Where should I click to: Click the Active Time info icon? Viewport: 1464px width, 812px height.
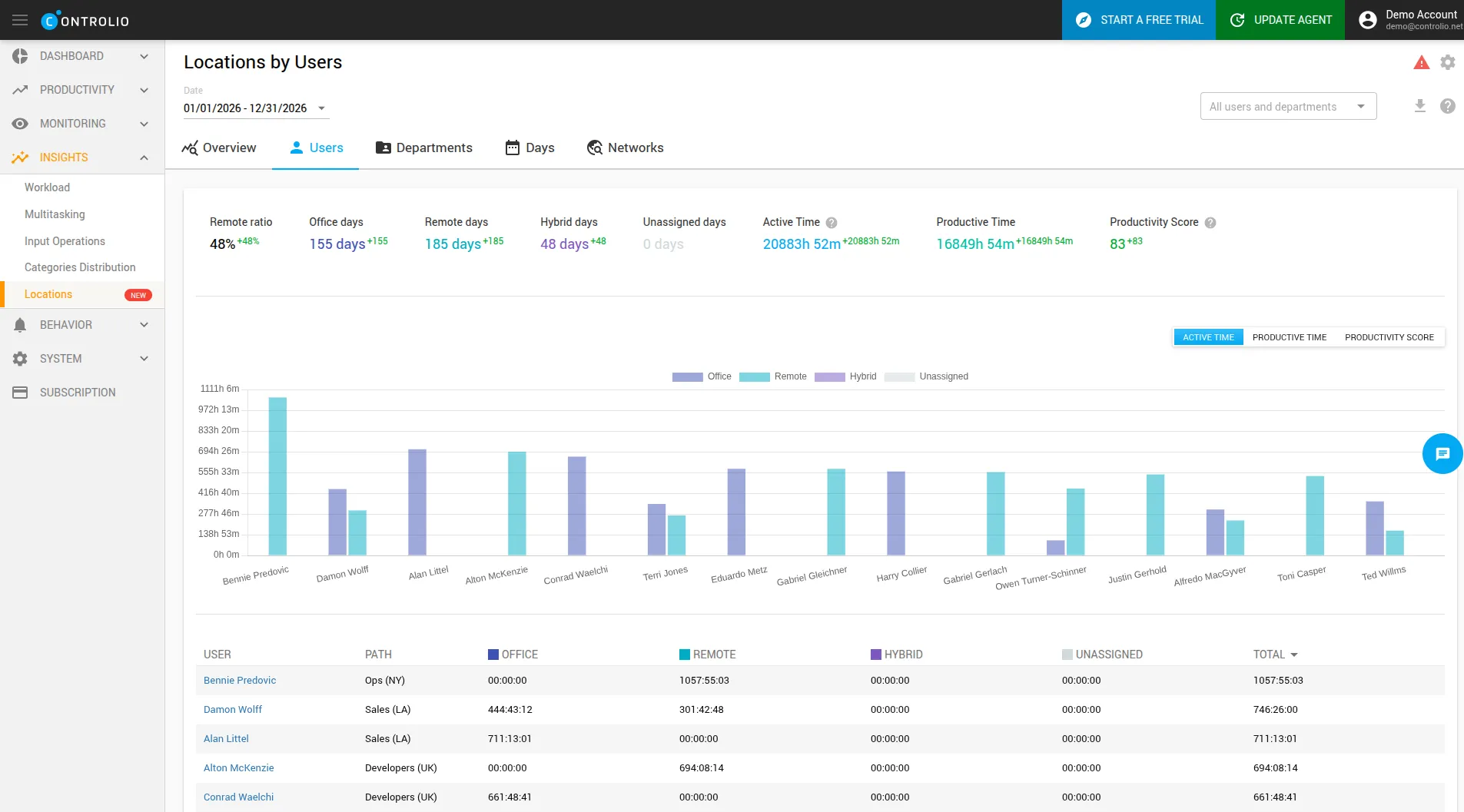tap(832, 223)
